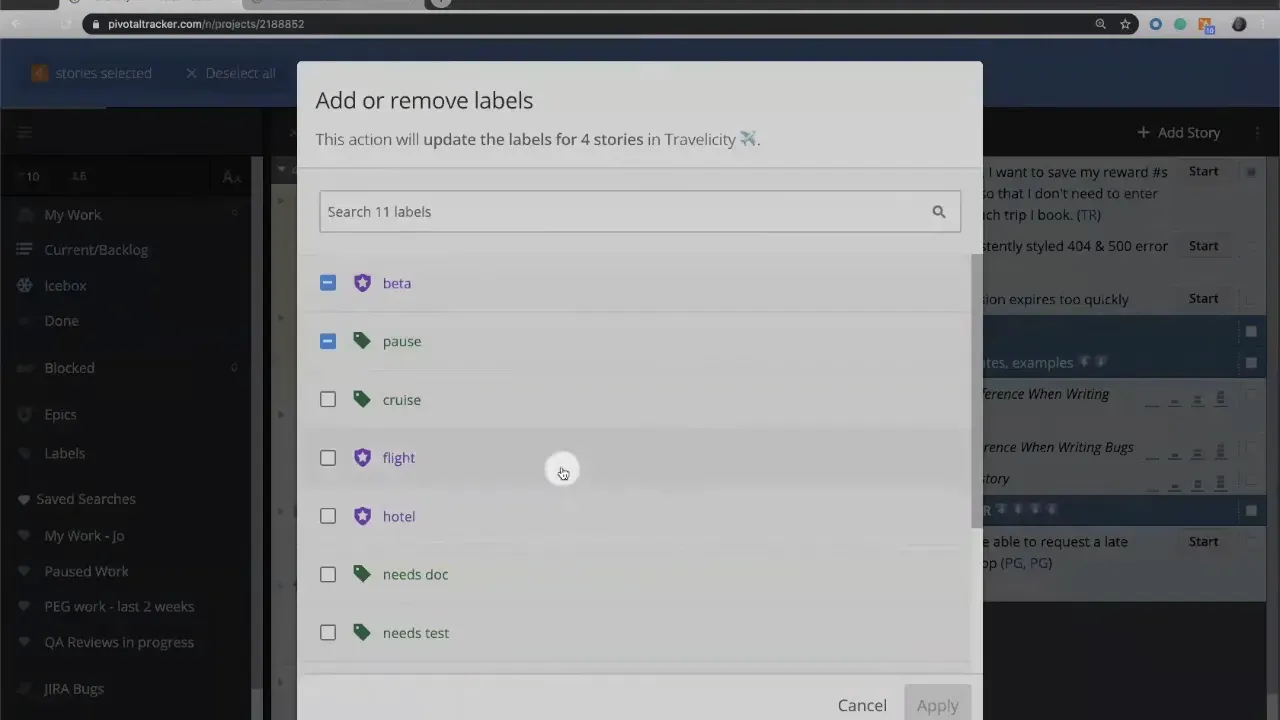1280x720 pixels.
Task: Select the Icebox sidebar icon
Action: point(23,285)
